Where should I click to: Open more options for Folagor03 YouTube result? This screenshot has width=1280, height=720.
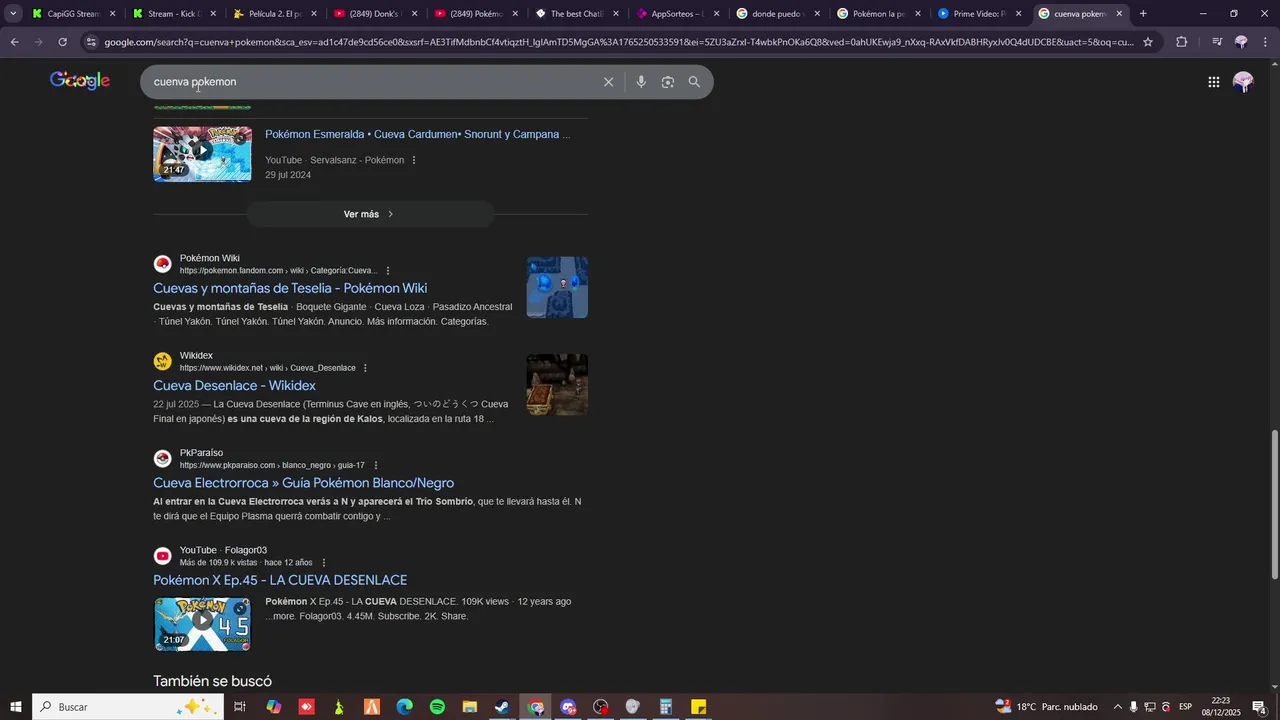324,563
